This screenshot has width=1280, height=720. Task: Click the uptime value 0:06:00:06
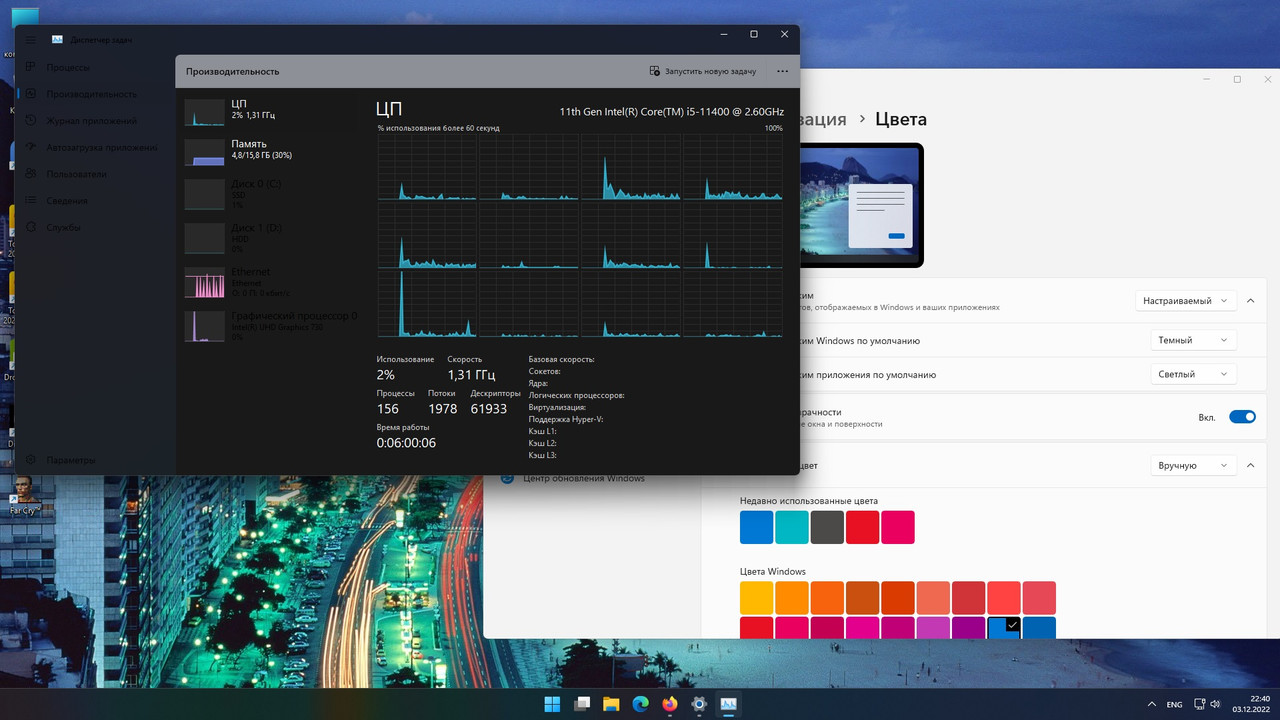click(x=406, y=443)
